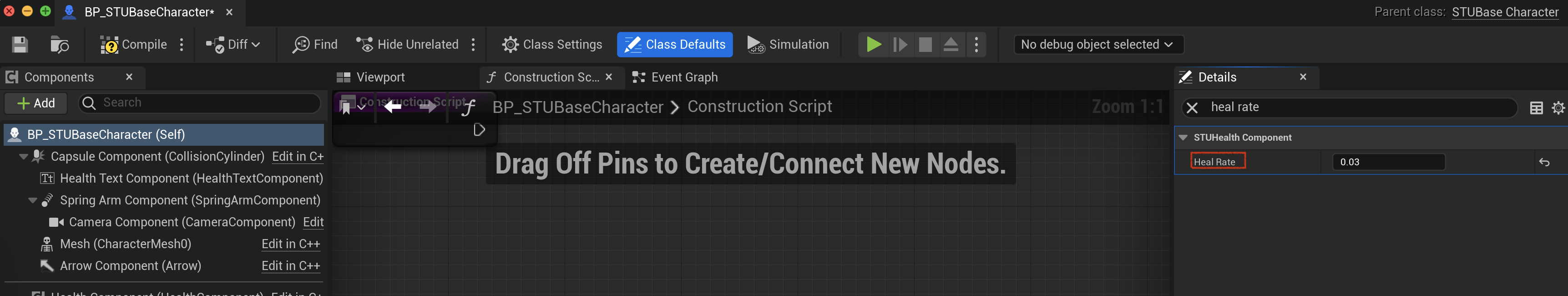Open the Details panel settings gear

(1558, 108)
